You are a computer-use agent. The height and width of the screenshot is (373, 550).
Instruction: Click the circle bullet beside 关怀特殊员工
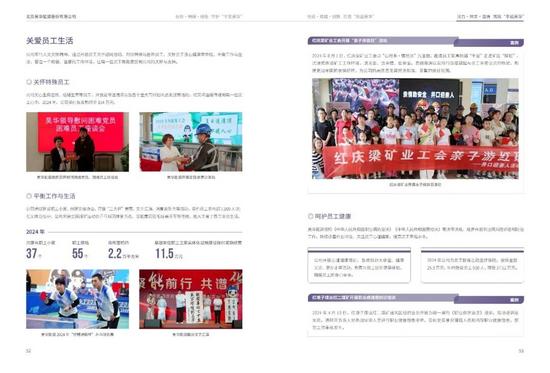click(x=29, y=82)
